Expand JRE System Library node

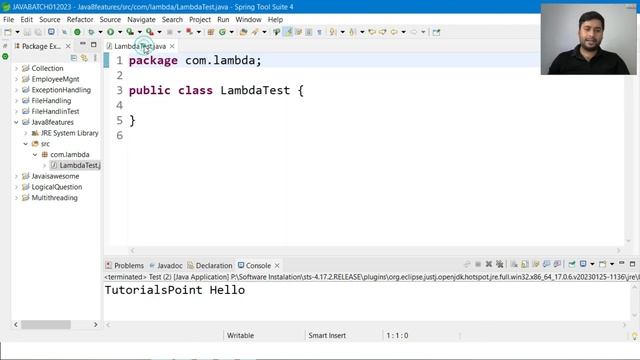tap(25, 133)
